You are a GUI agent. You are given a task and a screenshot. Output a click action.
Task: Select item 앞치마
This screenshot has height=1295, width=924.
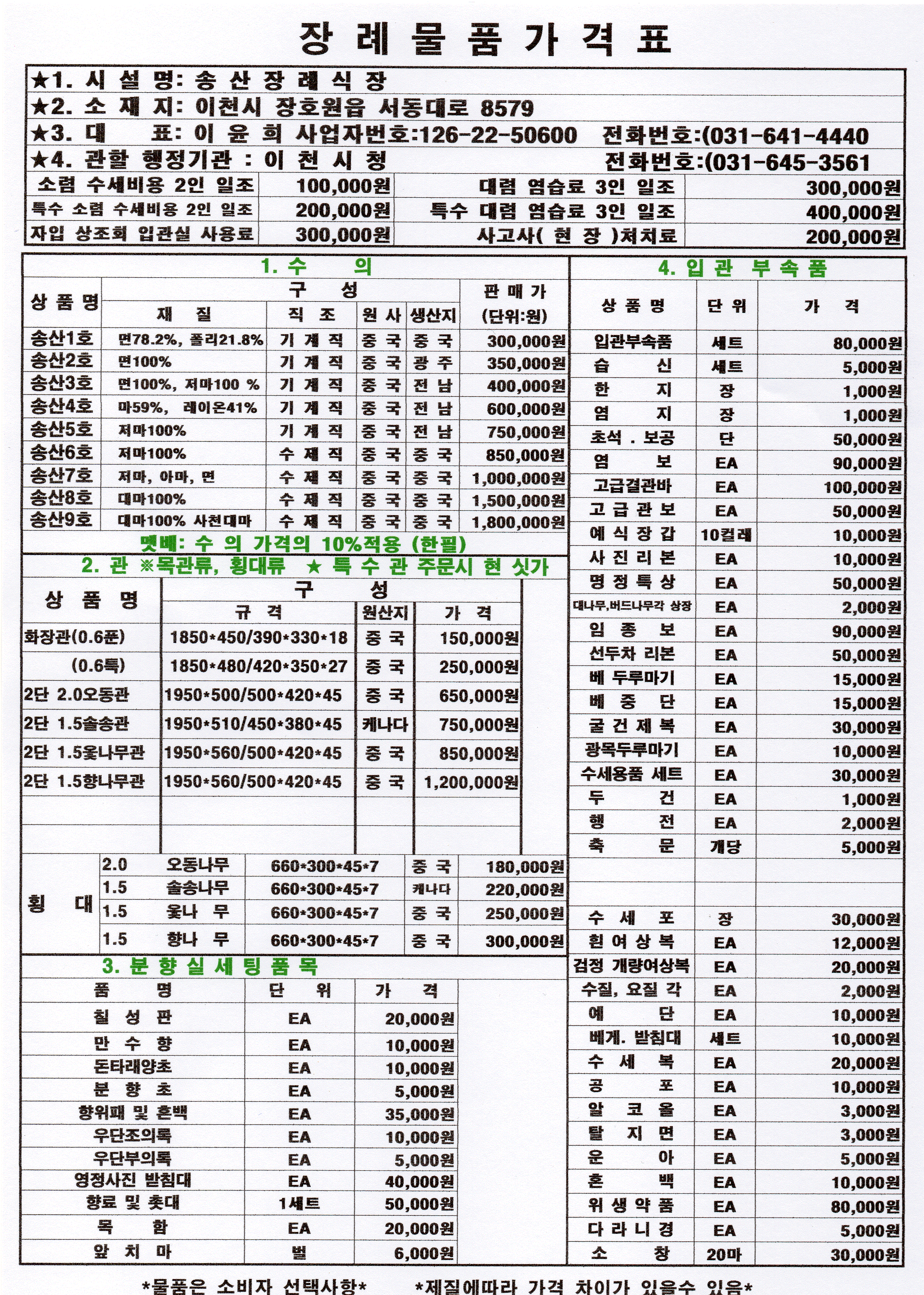tap(132, 1252)
